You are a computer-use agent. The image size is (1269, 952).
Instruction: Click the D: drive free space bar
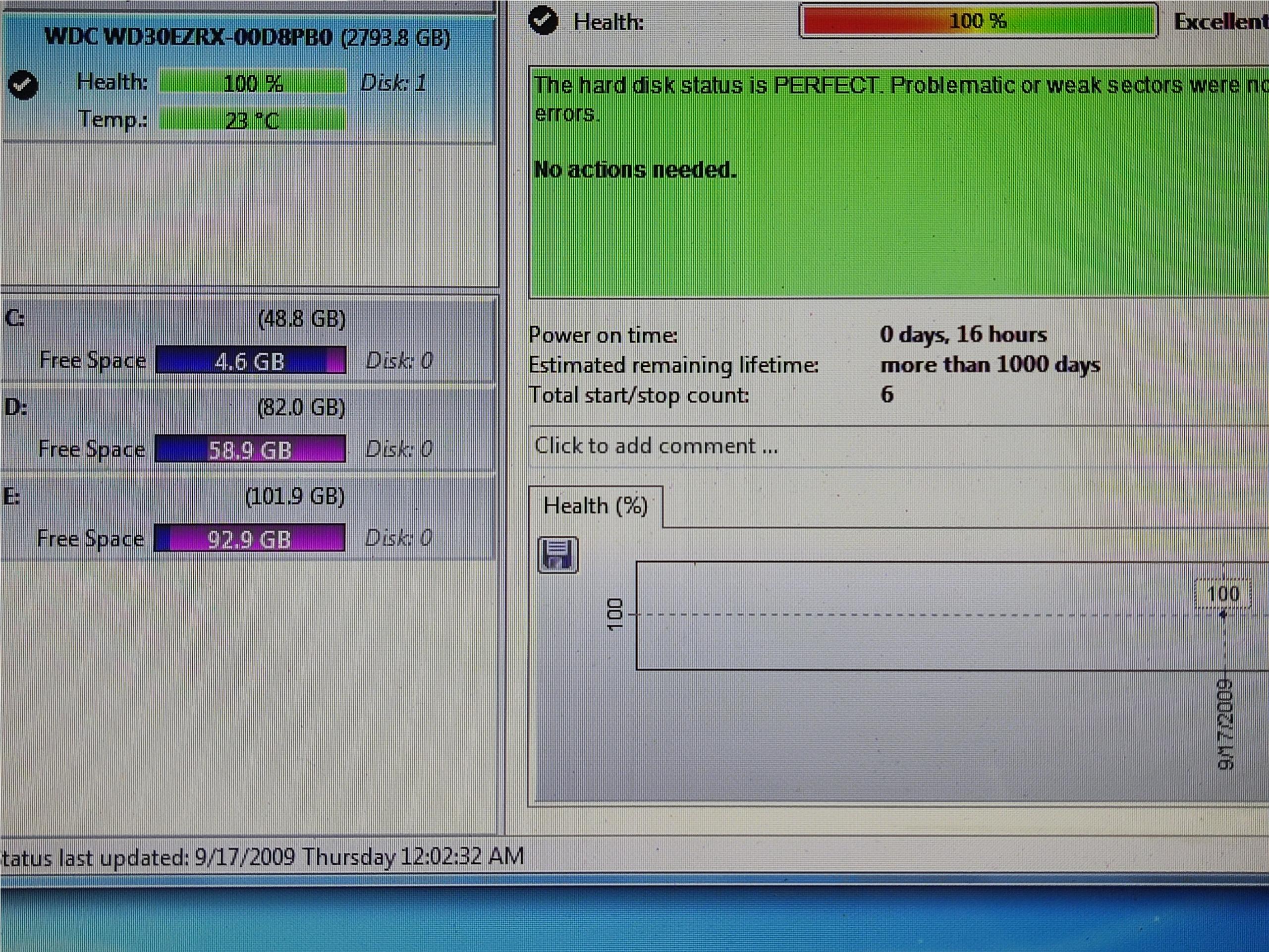pyautogui.click(x=250, y=449)
